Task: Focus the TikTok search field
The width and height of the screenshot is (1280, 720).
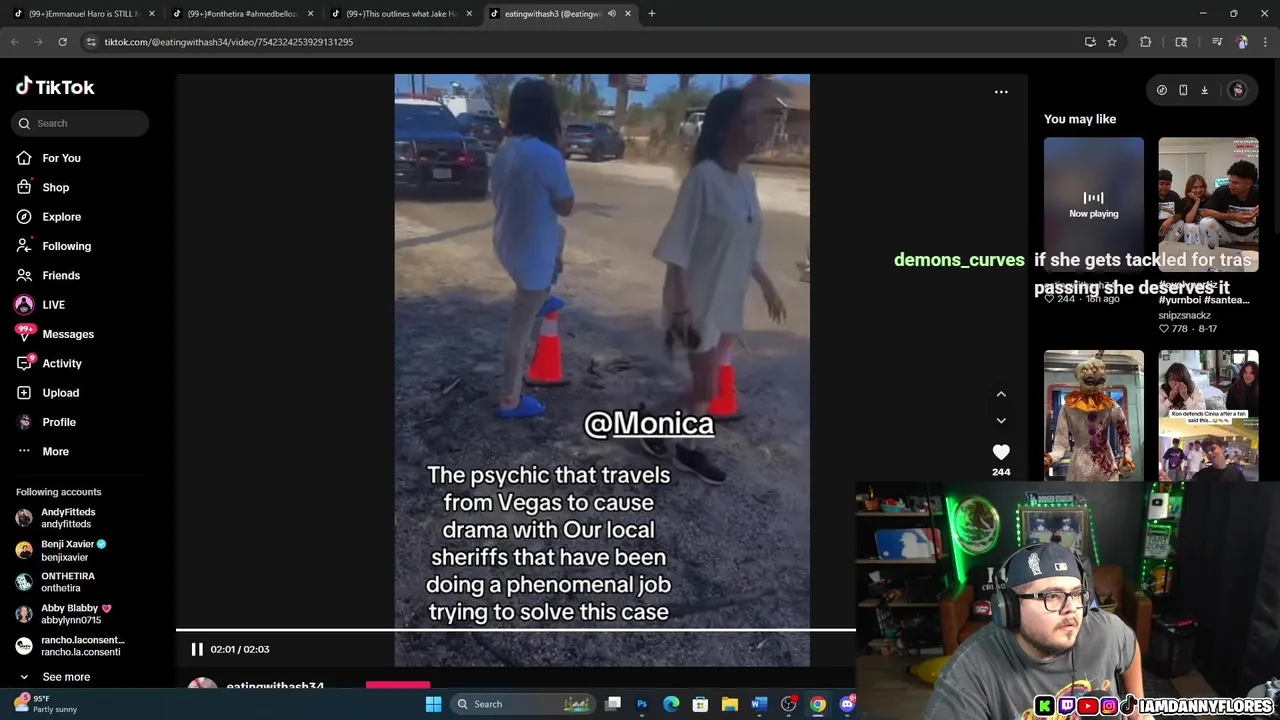Action: (80, 123)
